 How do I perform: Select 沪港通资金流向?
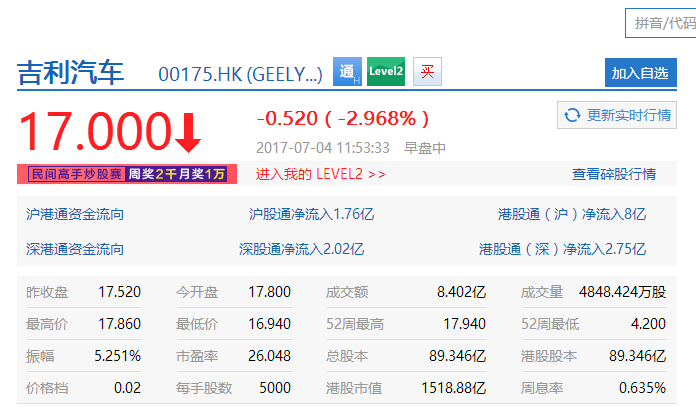tap(76, 214)
